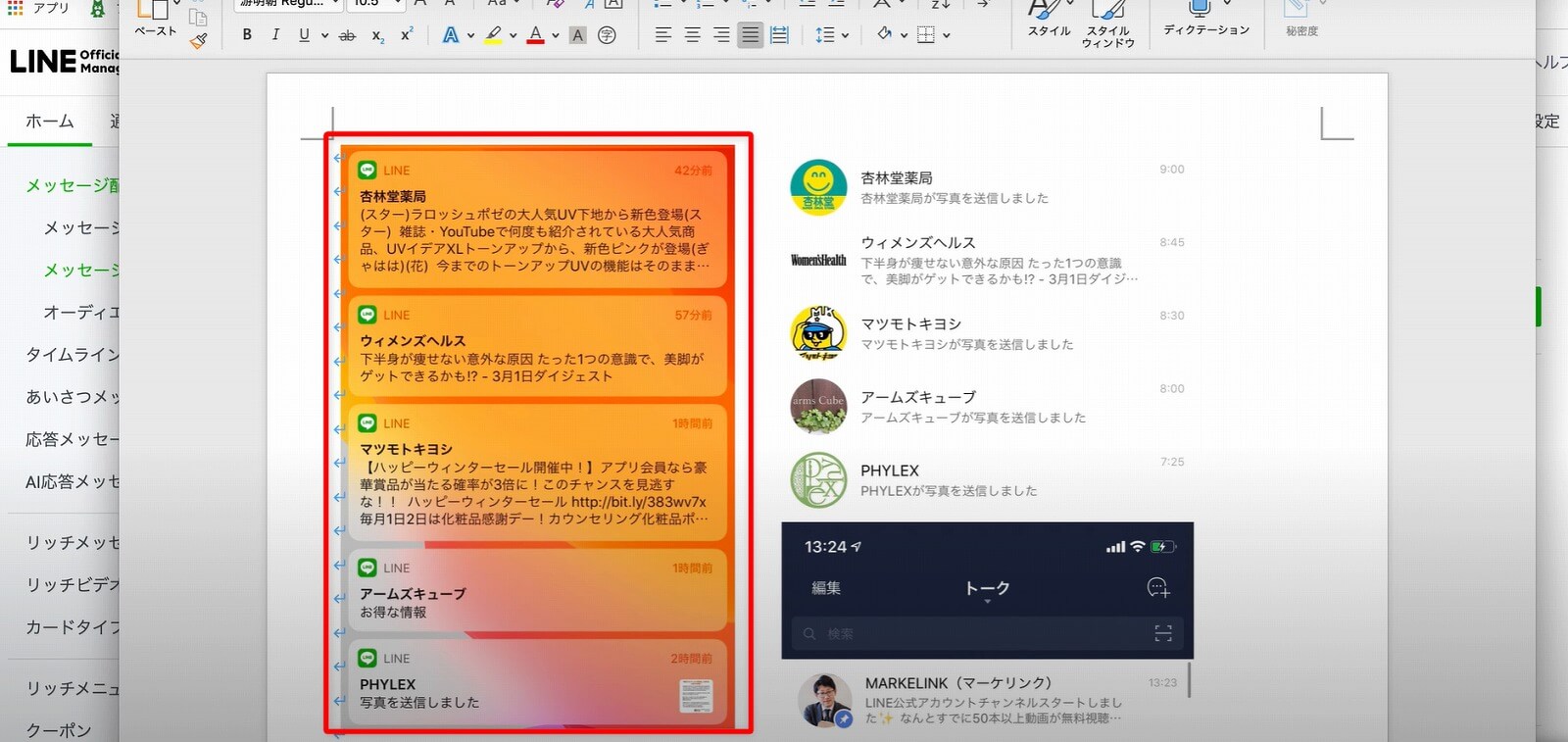The height and width of the screenshot is (742, 1568).
Task: Select the format painter brush
Action: pyautogui.click(x=199, y=40)
